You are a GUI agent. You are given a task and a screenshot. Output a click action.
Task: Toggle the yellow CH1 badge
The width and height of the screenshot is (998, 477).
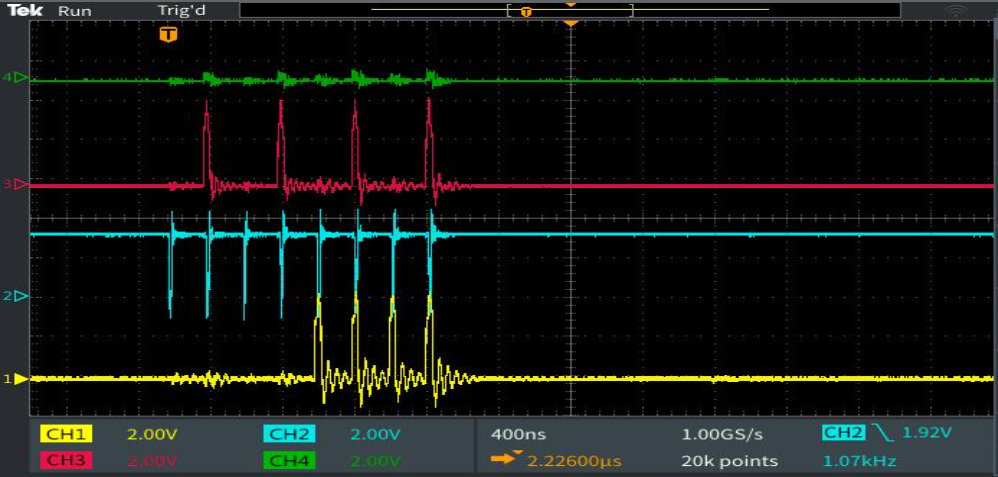pyautogui.click(x=66, y=434)
